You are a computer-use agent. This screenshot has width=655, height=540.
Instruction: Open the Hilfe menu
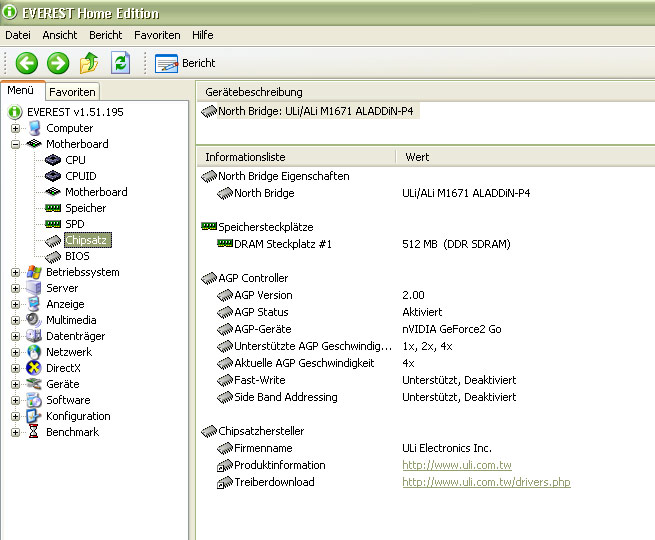tap(203, 35)
